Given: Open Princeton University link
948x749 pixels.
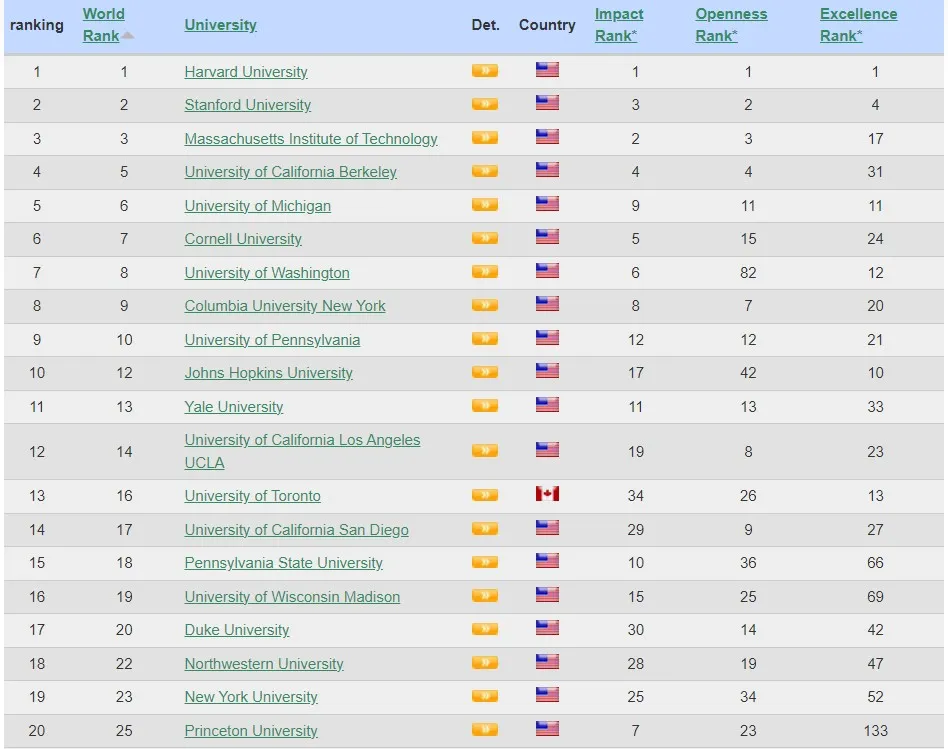Looking at the screenshot, I should tap(251, 731).
